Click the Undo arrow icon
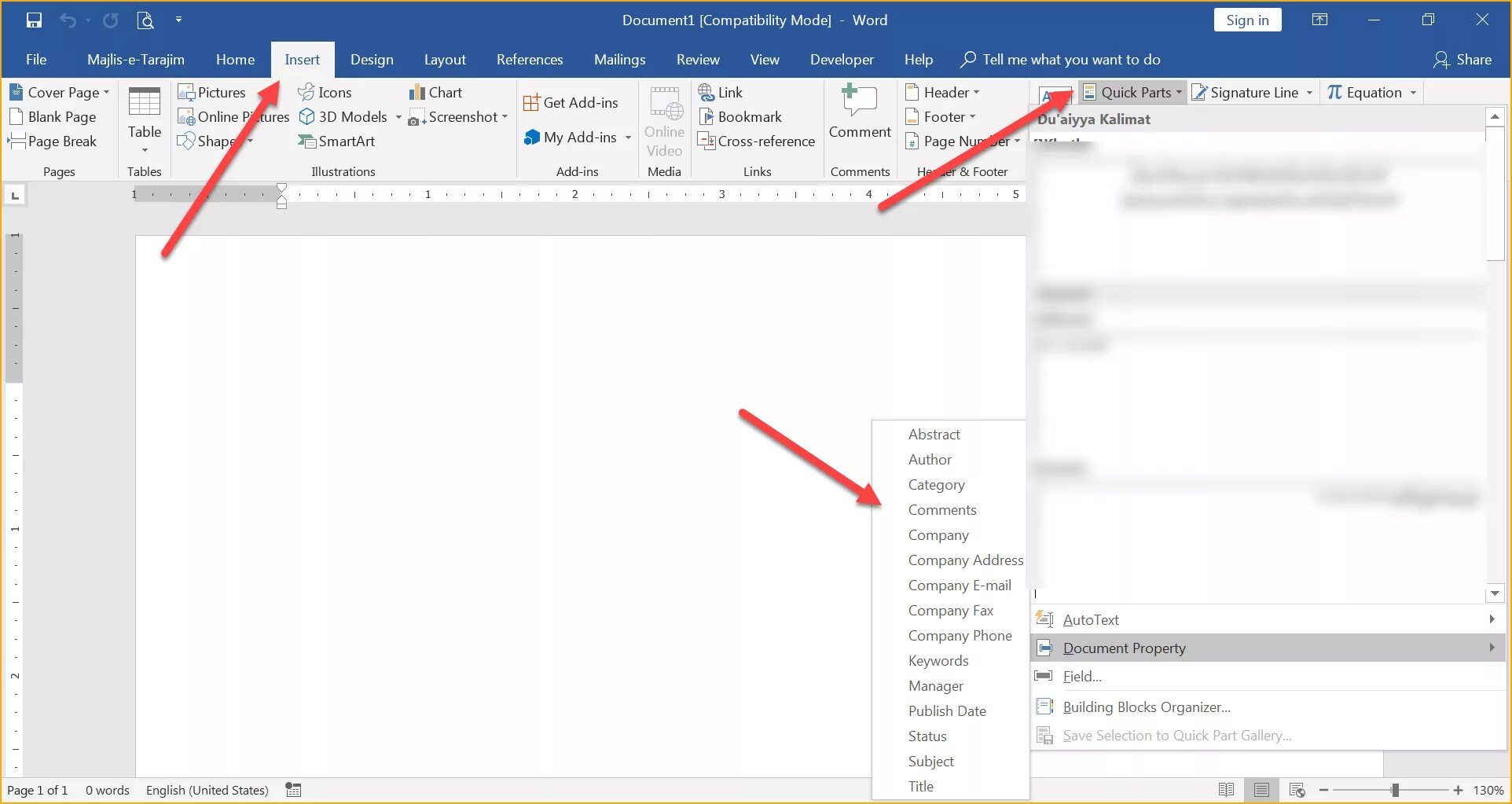 tap(68, 20)
